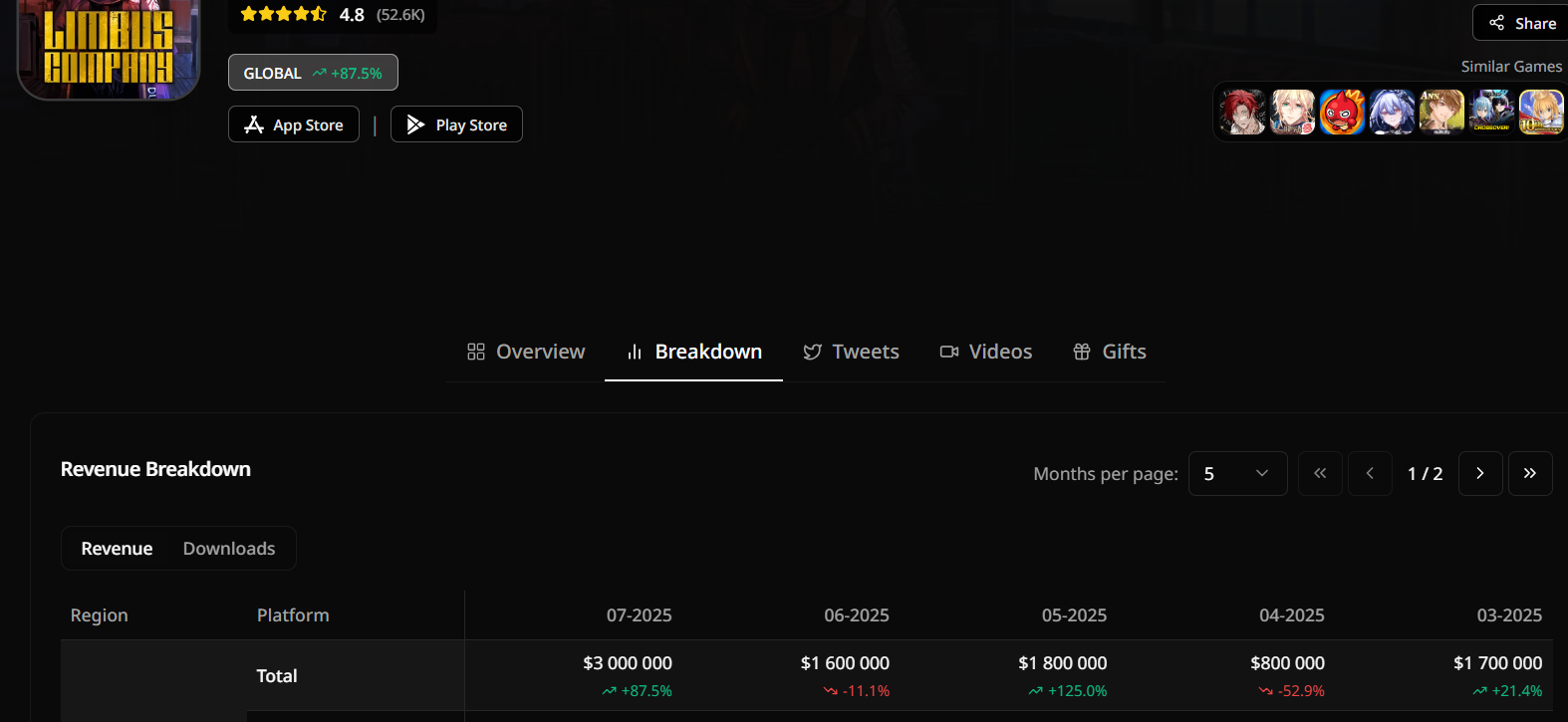Open the red-haired character similar game
The height and width of the screenshot is (722, 1568).
point(1242,112)
